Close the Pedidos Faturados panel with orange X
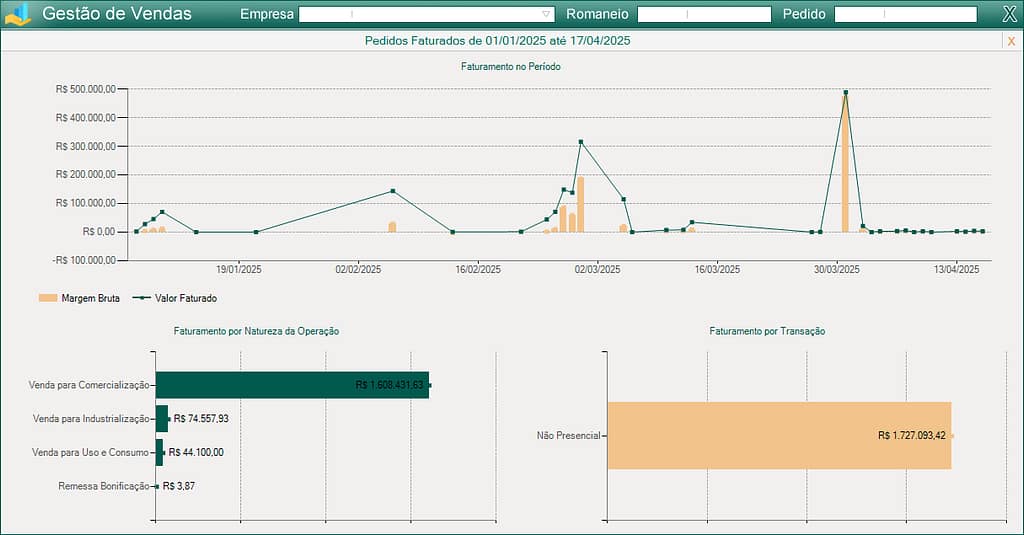The image size is (1024, 535). (1011, 41)
